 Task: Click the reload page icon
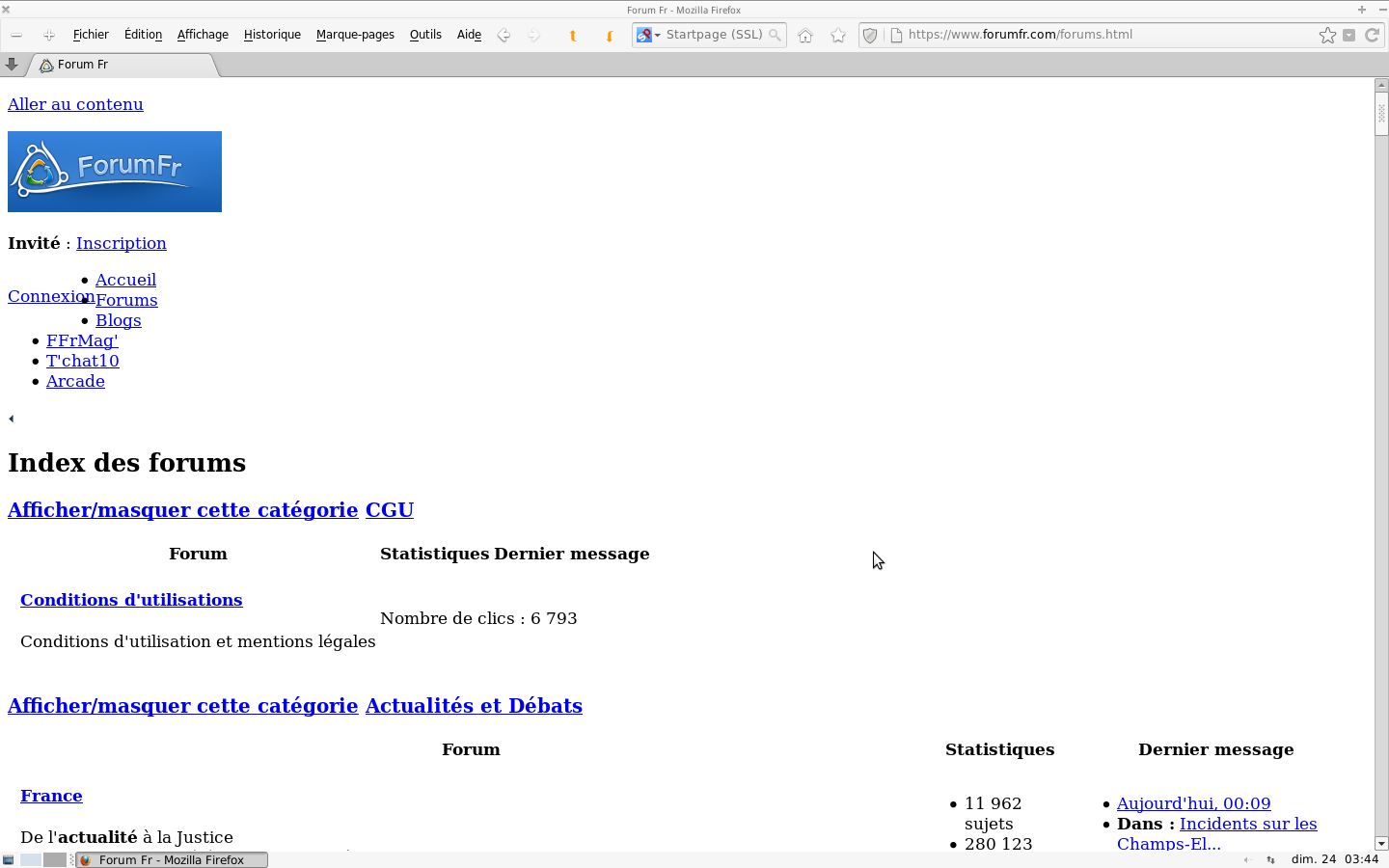tap(1372, 35)
